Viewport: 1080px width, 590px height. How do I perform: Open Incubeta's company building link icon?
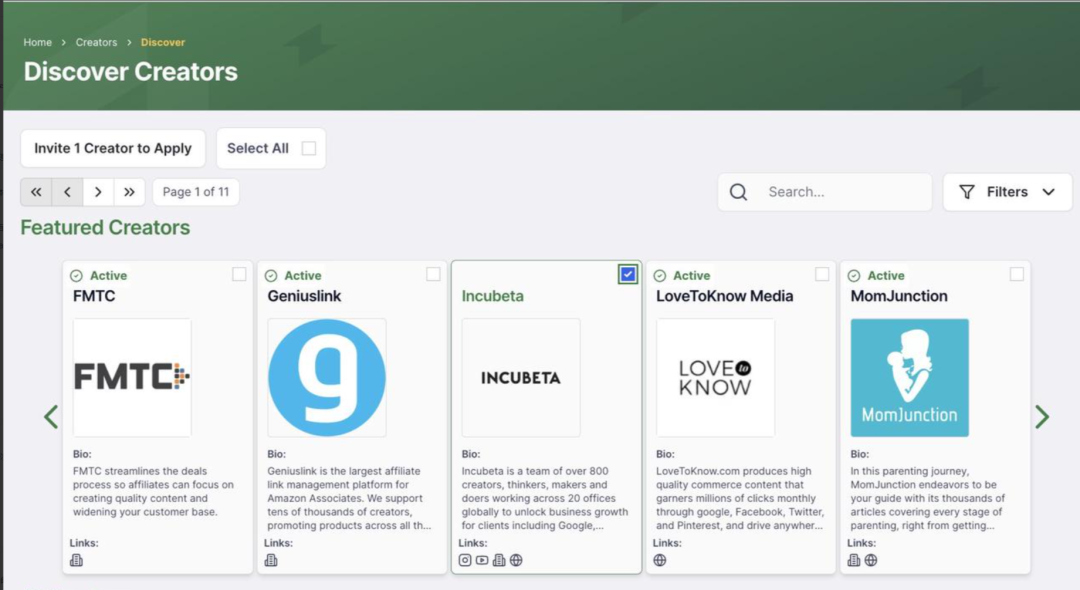(499, 560)
